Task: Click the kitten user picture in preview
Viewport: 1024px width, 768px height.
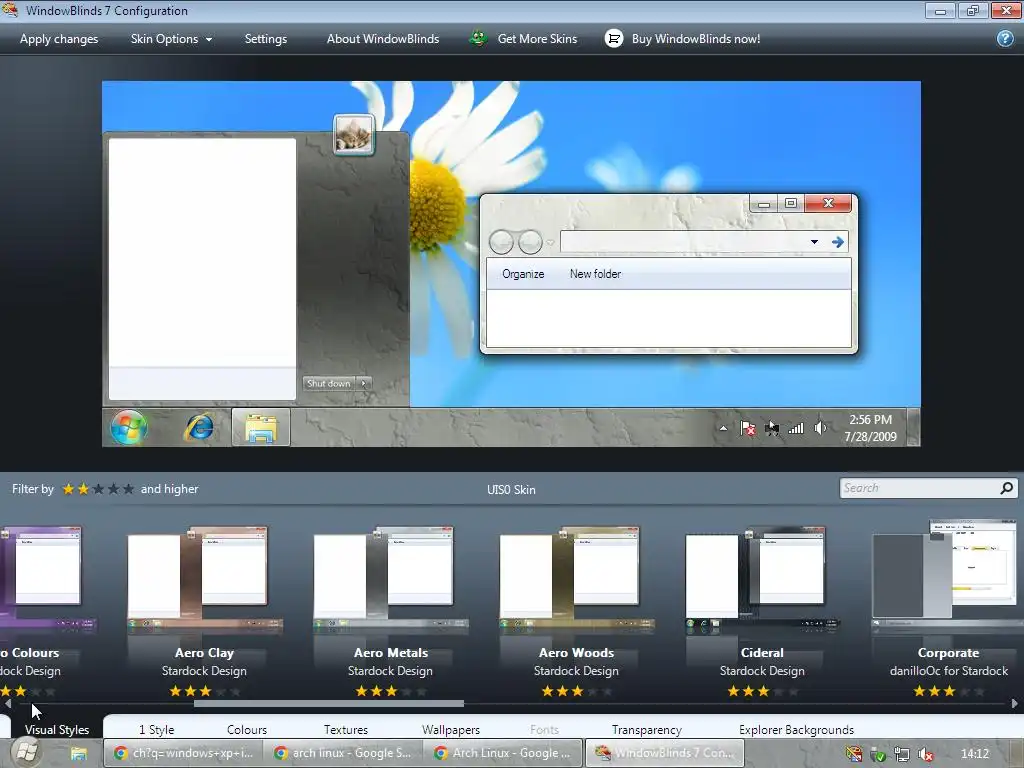Action: coord(354,135)
